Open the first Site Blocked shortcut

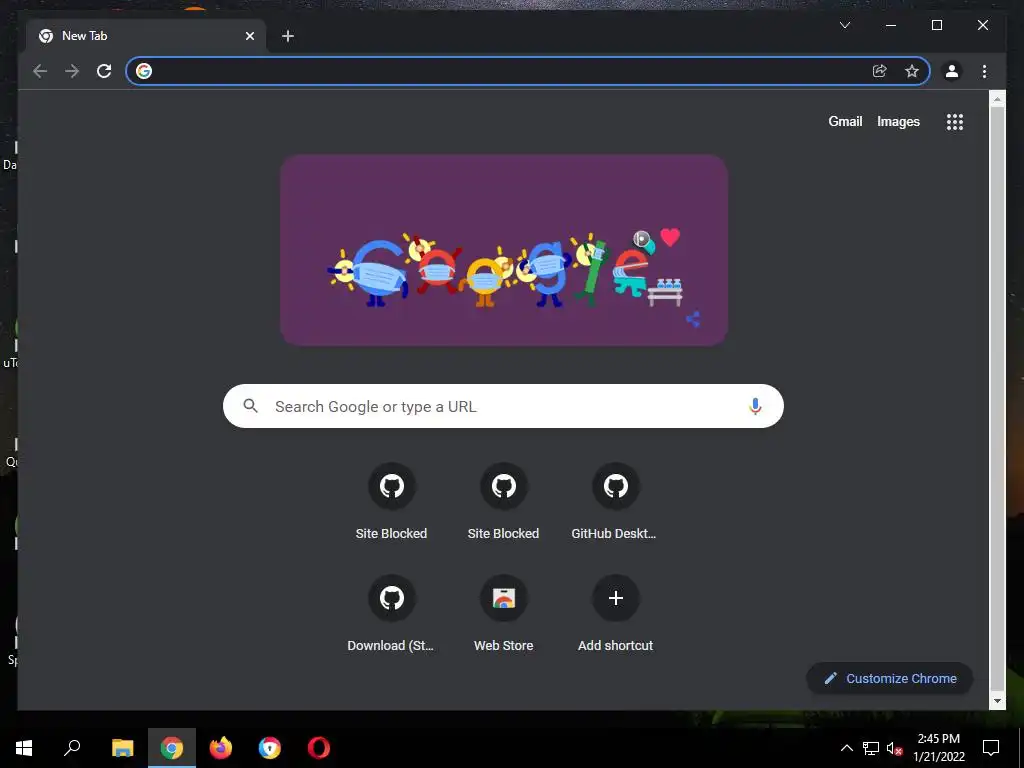391,501
